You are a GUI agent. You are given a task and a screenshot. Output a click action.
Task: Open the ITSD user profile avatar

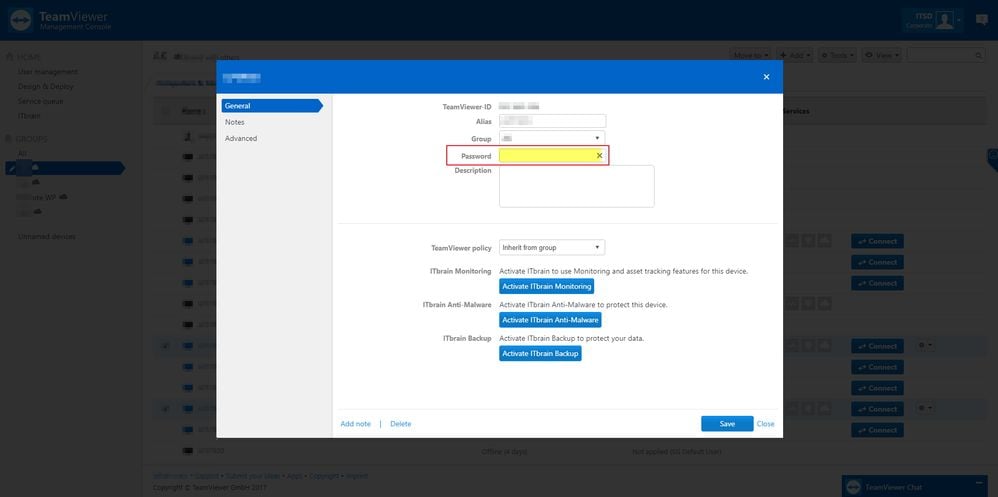[945, 20]
